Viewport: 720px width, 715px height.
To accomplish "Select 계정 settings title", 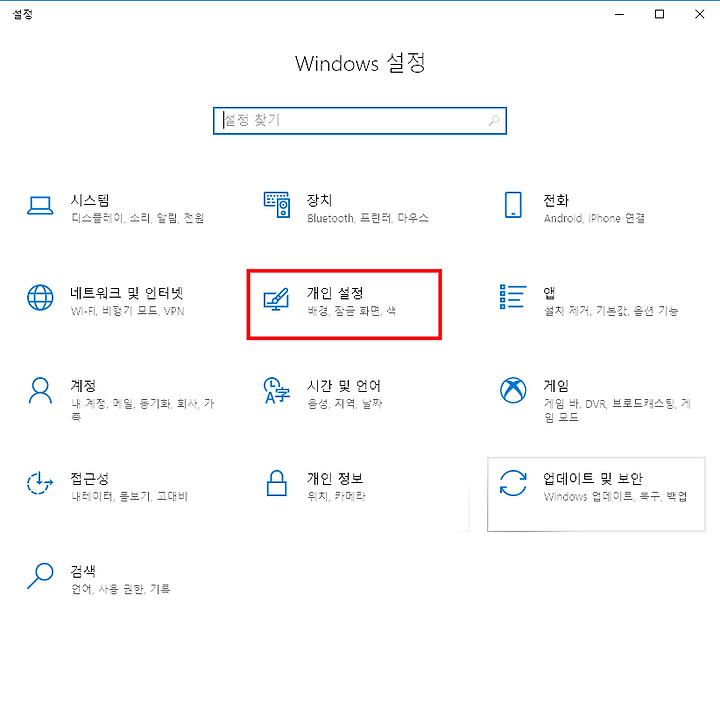I will click(83, 386).
